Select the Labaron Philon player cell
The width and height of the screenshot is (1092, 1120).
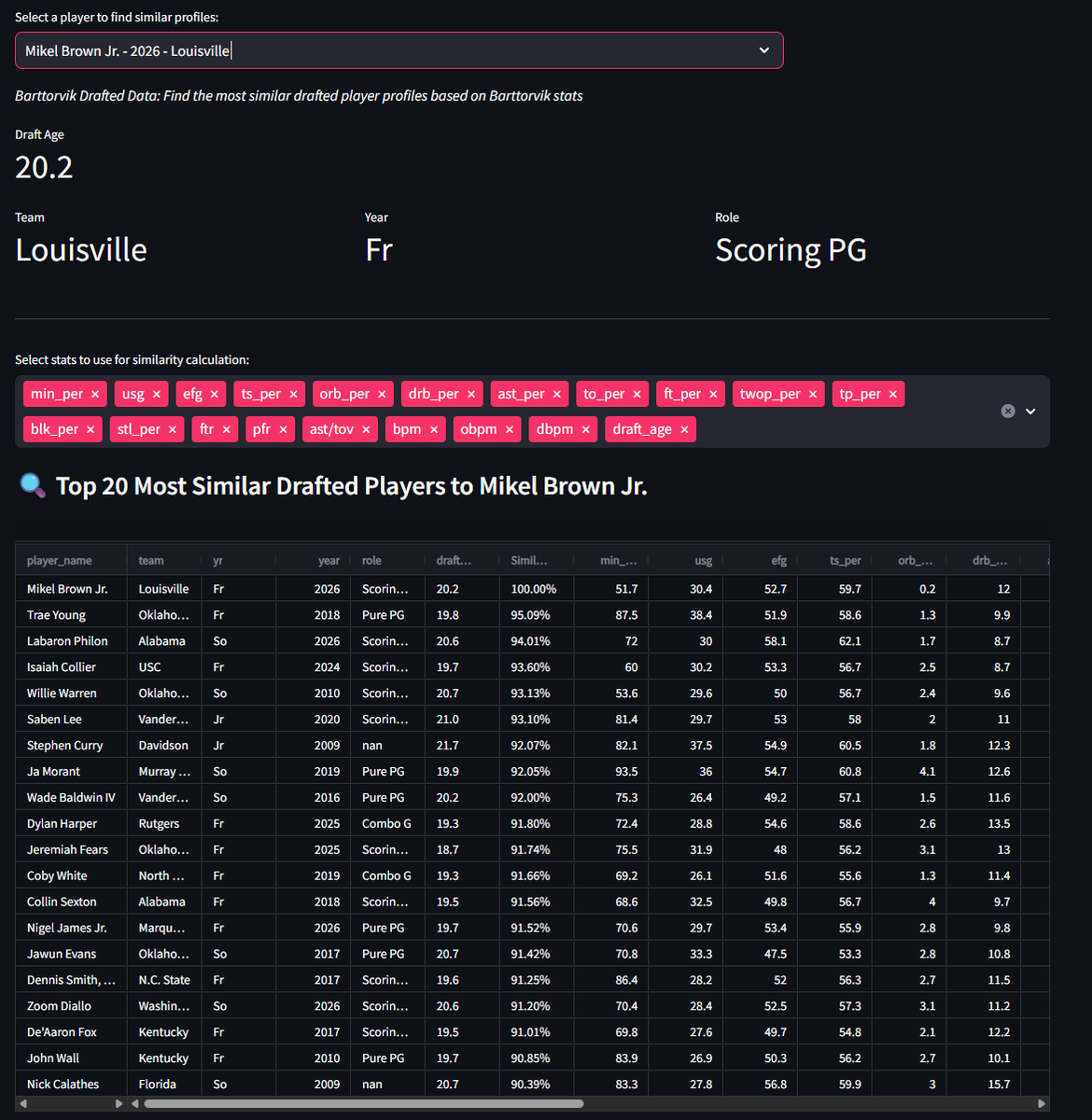coord(71,641)
